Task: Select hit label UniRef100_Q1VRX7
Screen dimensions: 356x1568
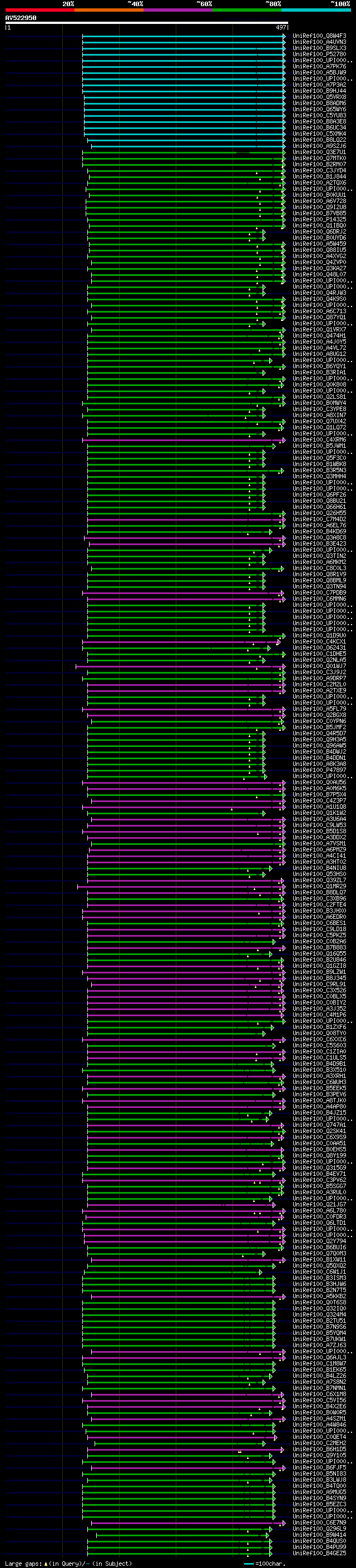Action: pyautogui.click(x=319, y=330)
